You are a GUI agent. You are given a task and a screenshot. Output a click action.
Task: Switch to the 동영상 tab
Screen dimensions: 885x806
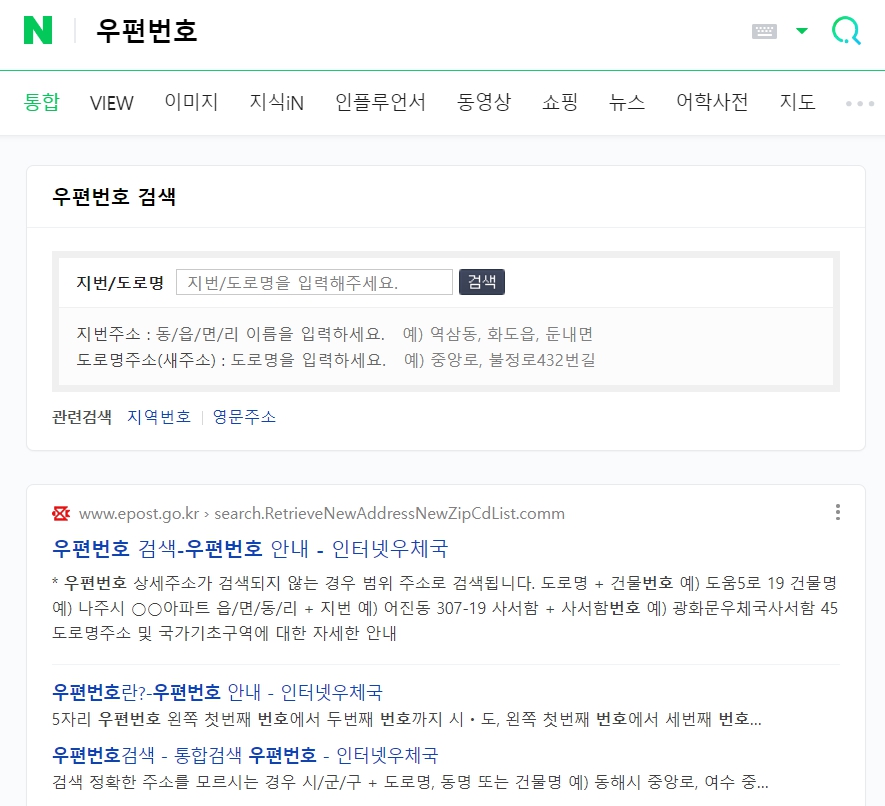click(483, 102)
